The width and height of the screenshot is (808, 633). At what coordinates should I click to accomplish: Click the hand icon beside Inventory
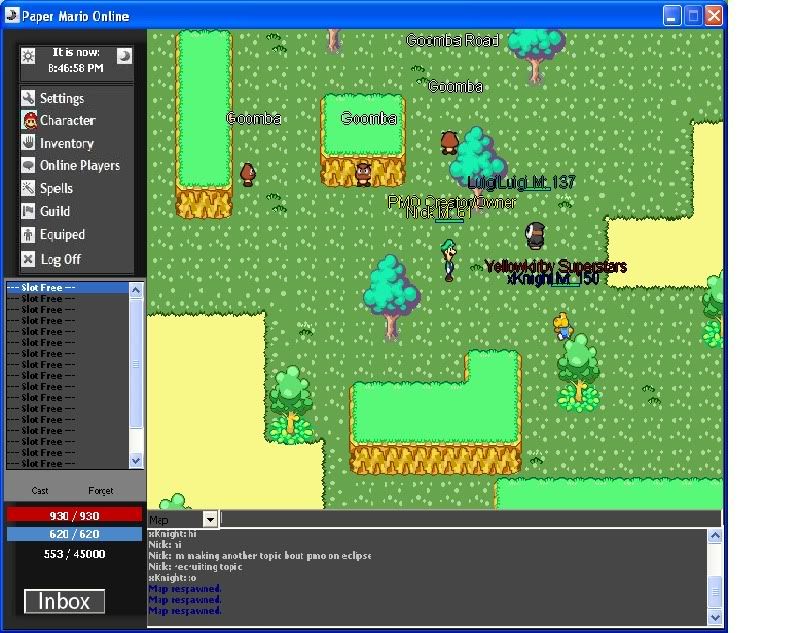[x=28, y=143]
